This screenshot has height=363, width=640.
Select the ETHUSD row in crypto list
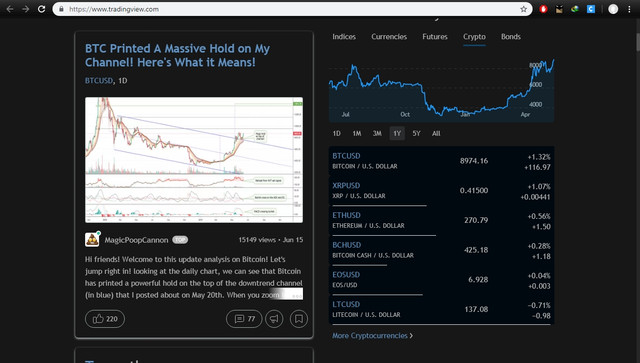(x=441, y=221)
